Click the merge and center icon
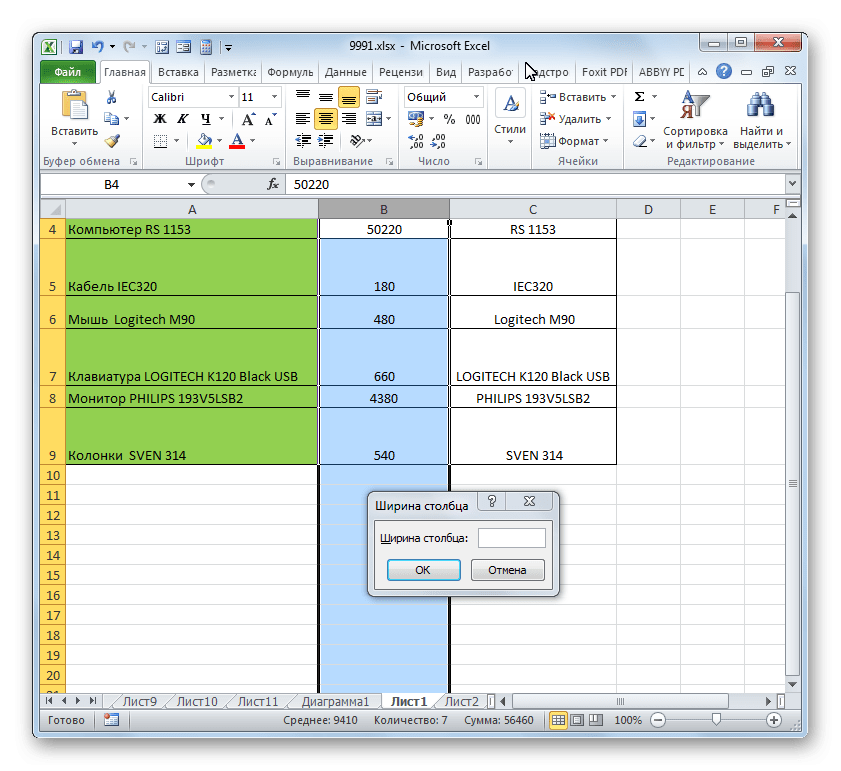This screenshot has width=841, height=771. [374, 119]
